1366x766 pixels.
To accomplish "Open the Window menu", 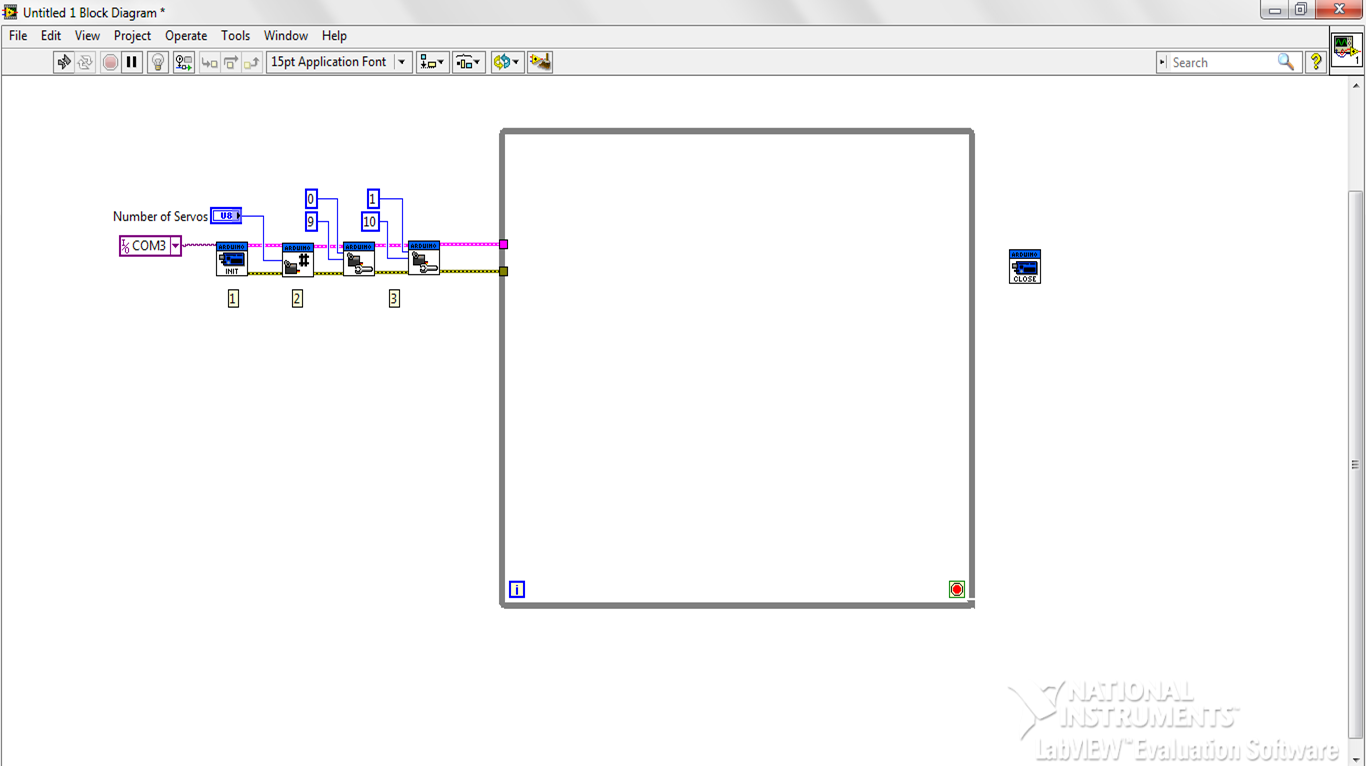I will [x=285, y=35].
